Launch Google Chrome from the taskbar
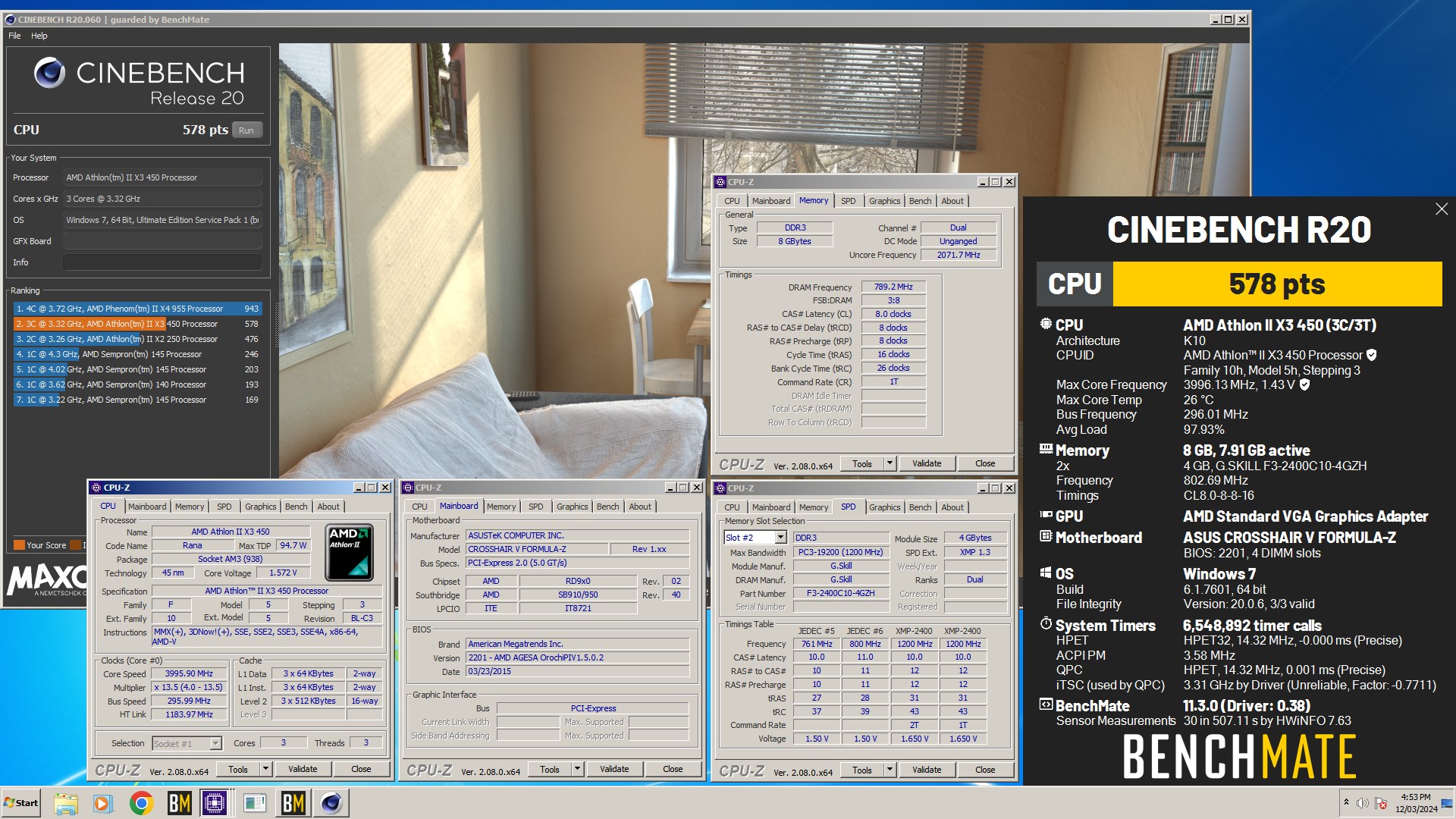Screen dimensions: 1456x819 tap(141, 803)
